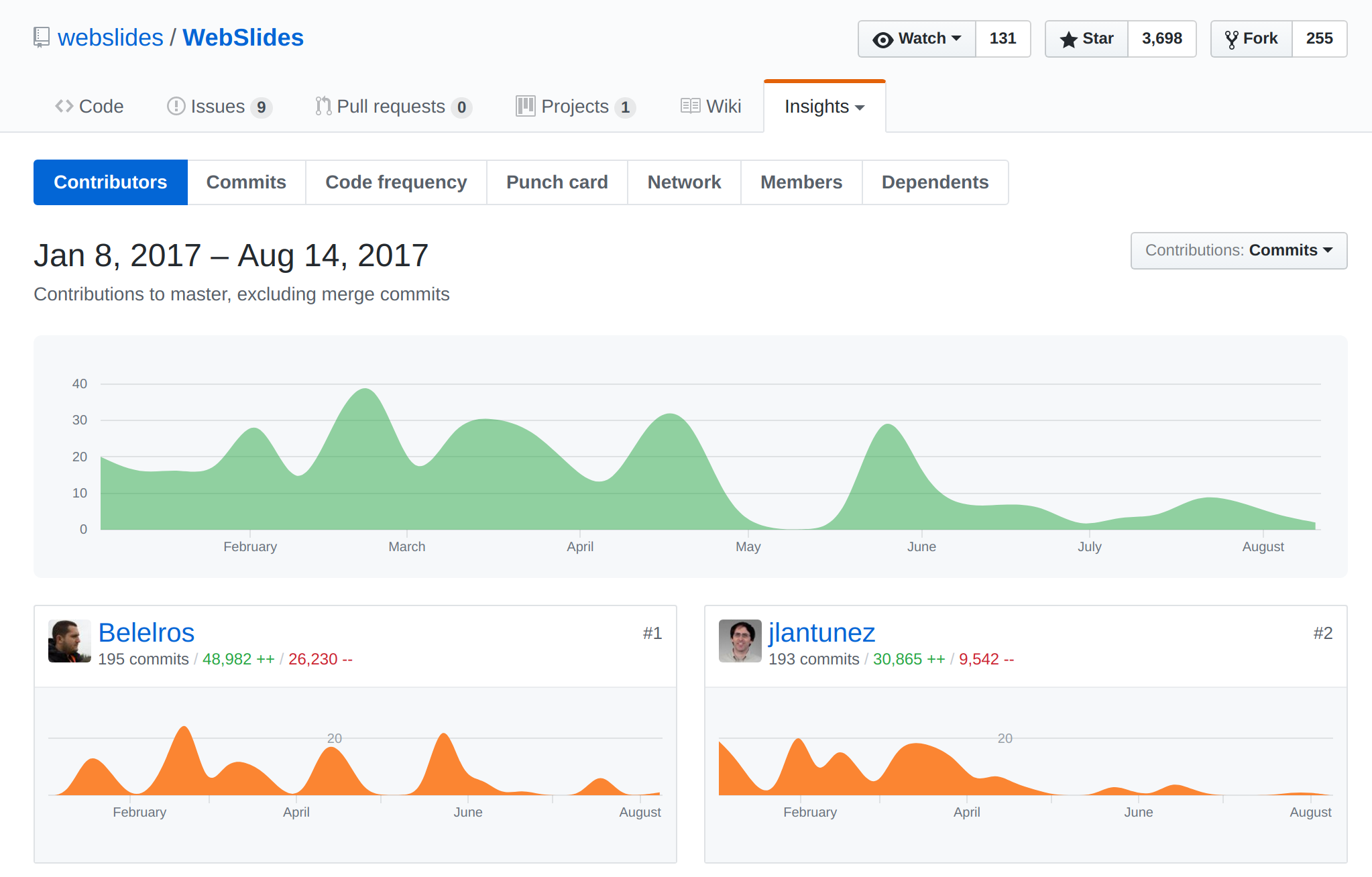The width and height of the screenshot is (1372, 877).
Task: Click the fork icon on the Fork button
Action: pyautogui.click(x=1233, y=39)
